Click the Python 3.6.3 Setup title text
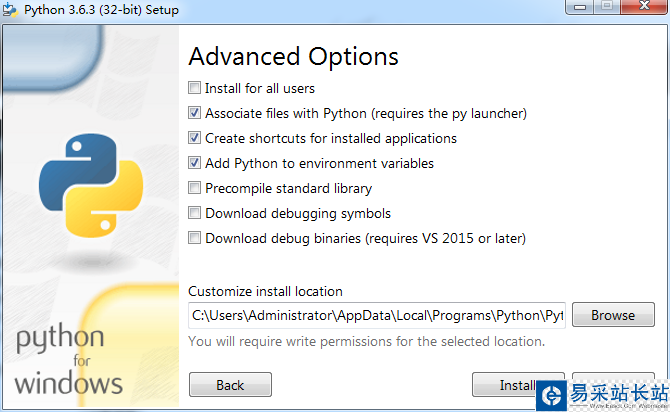This screenshot has height=412, width=670. [100, 10]
